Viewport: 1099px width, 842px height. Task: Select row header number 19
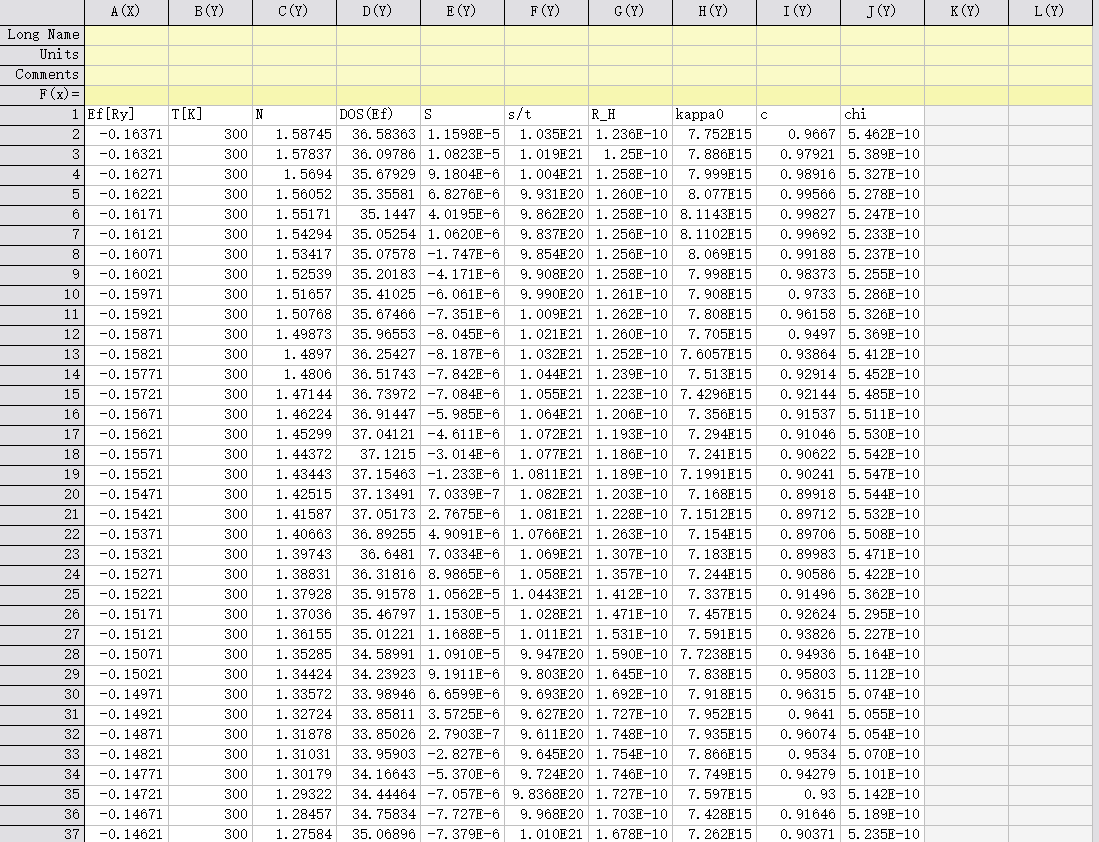coord(42,474)
